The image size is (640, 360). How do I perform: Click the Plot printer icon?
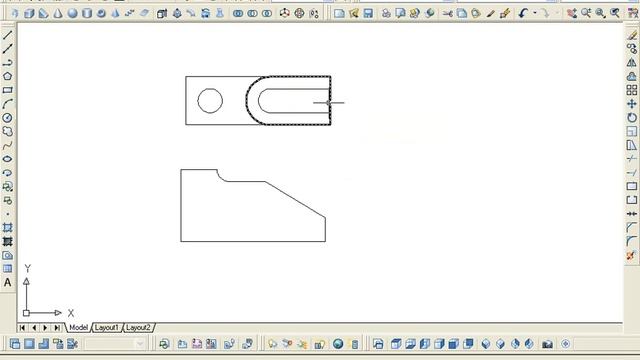386,13
